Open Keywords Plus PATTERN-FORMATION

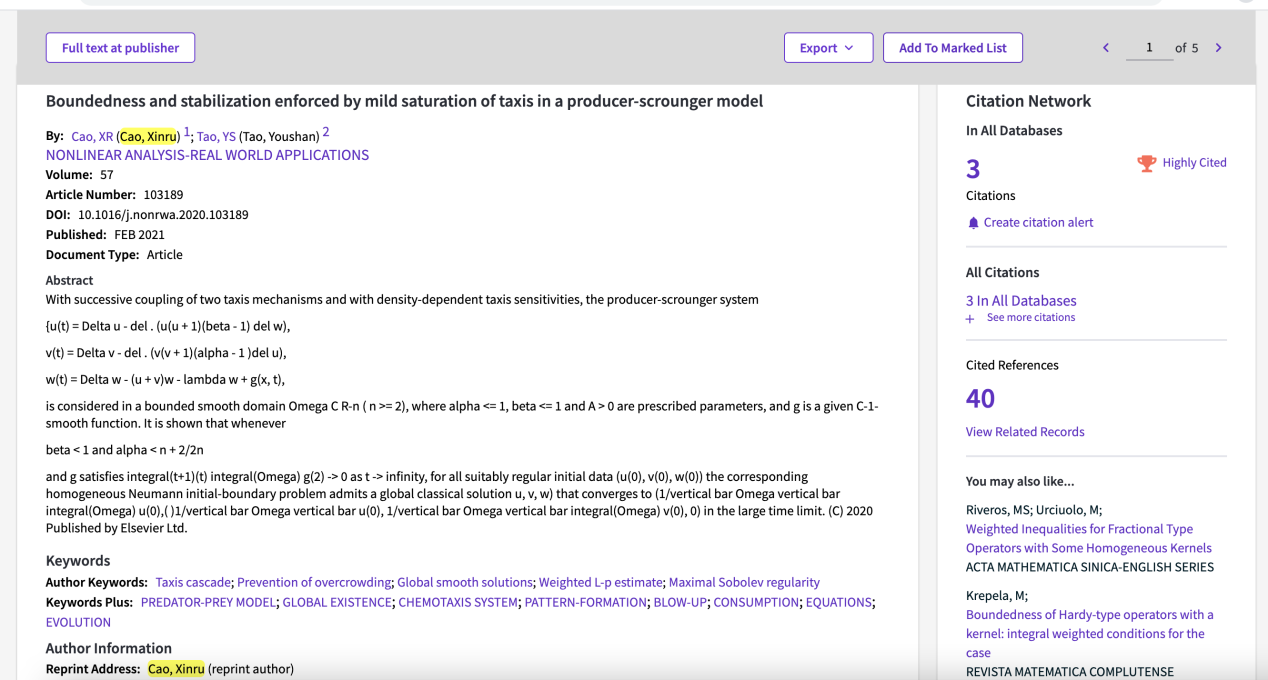tap(585, 602)
